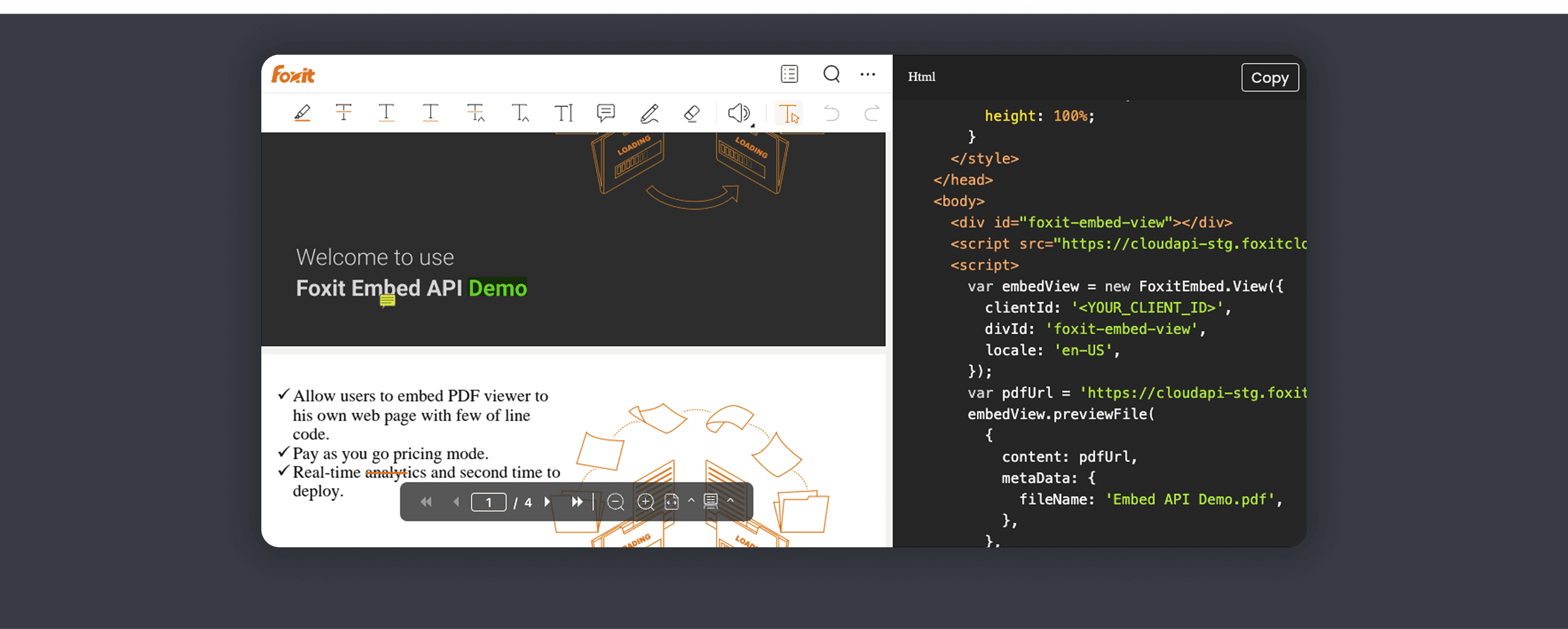Viewport: 1568px width, 629px height.
Task: Expand the page layout options chevron
Action: [731, 500]
